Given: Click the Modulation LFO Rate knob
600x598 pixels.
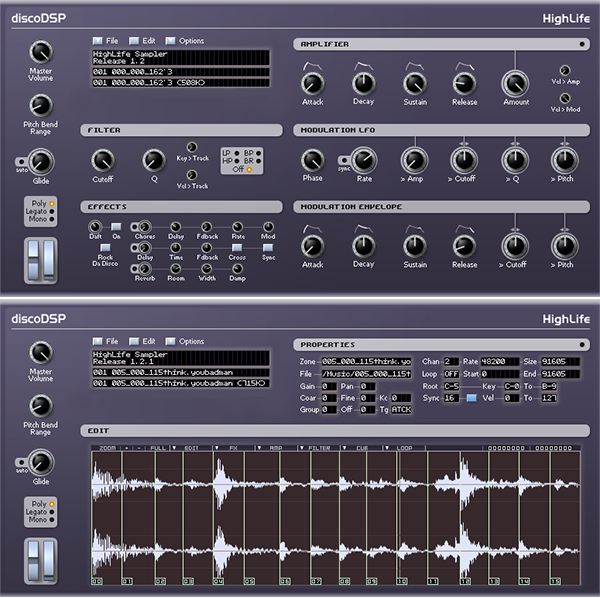Looking at the screenshot, I should click(x=364, y=160).
